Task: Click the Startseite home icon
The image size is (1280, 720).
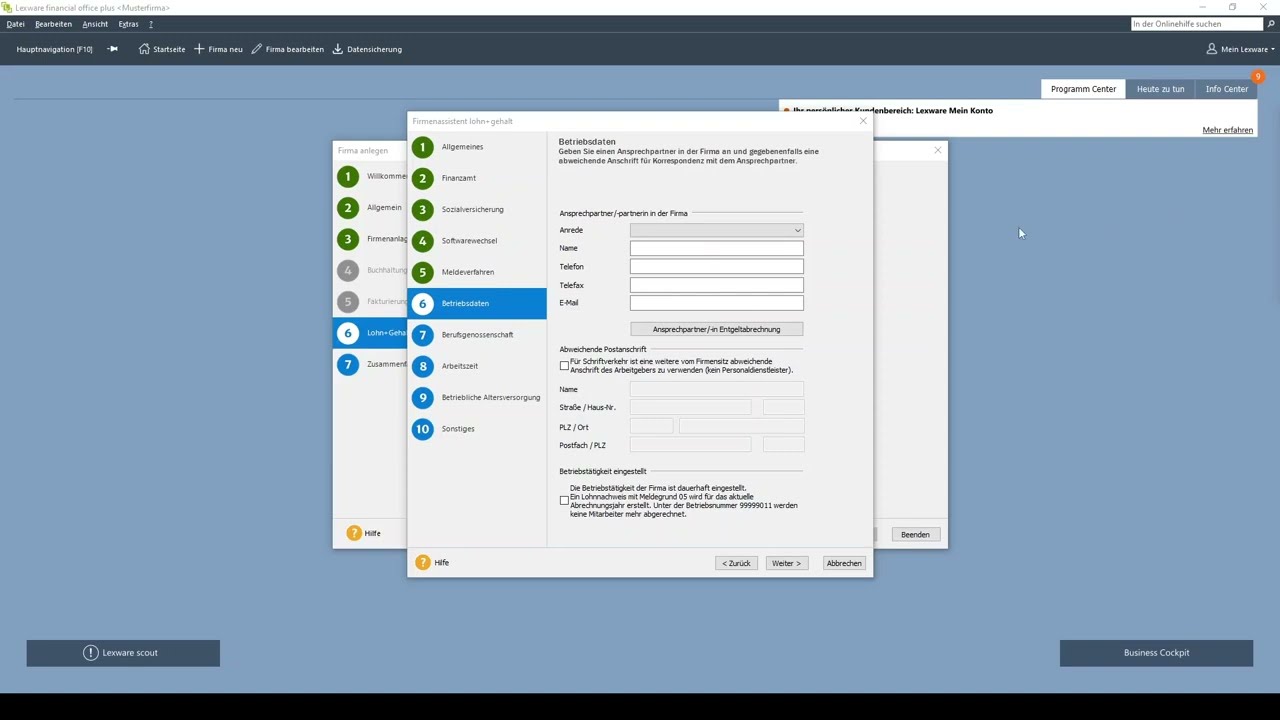Action: point(145,49)
